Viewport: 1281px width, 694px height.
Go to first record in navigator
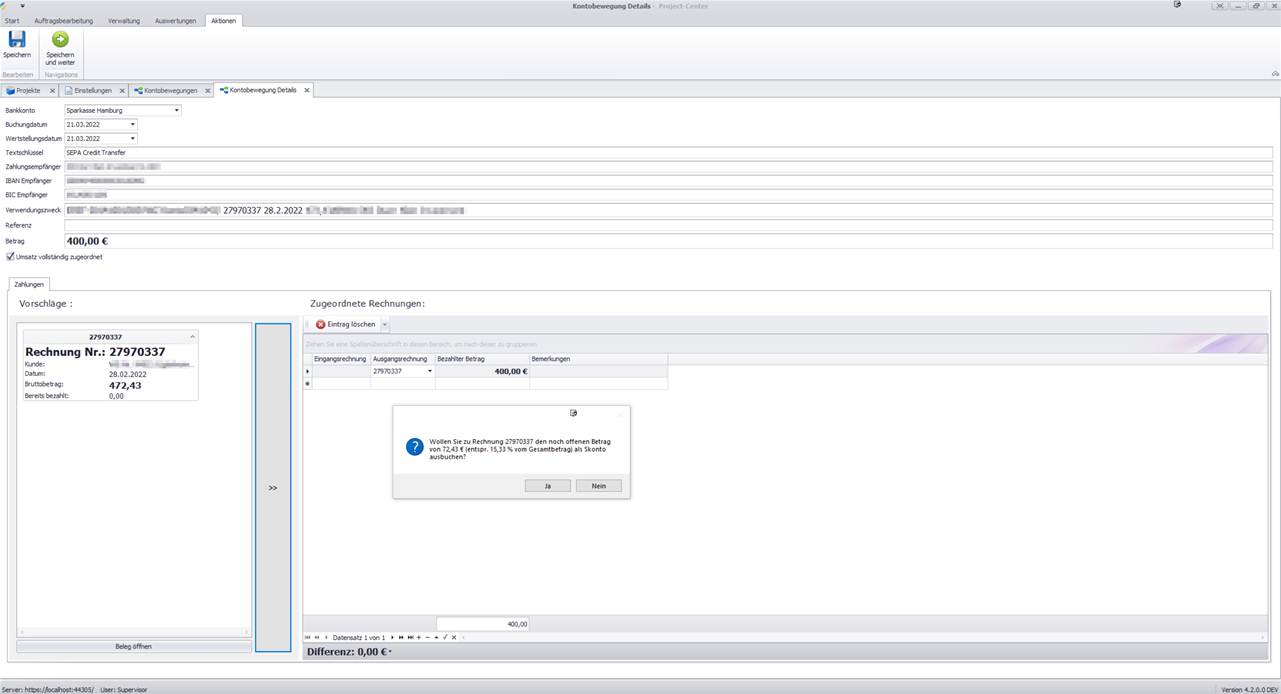click(308, 637)
